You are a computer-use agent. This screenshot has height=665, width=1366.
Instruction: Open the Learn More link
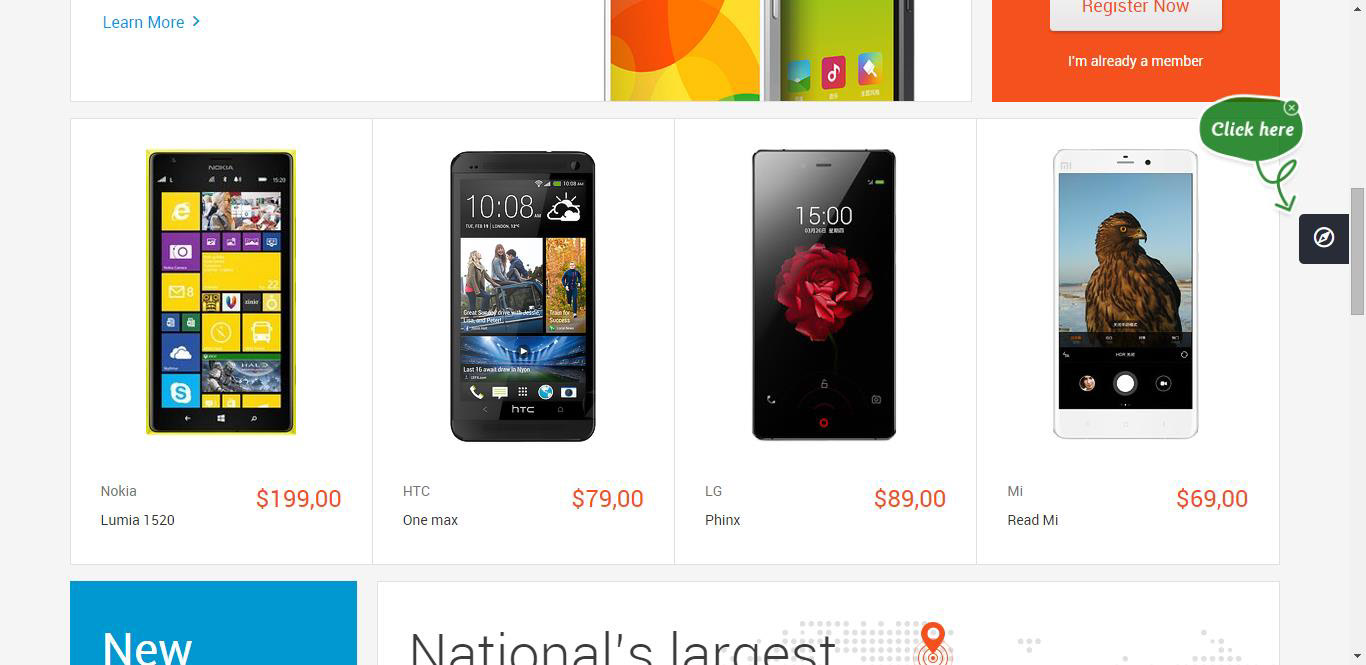(x=143, y=22)
